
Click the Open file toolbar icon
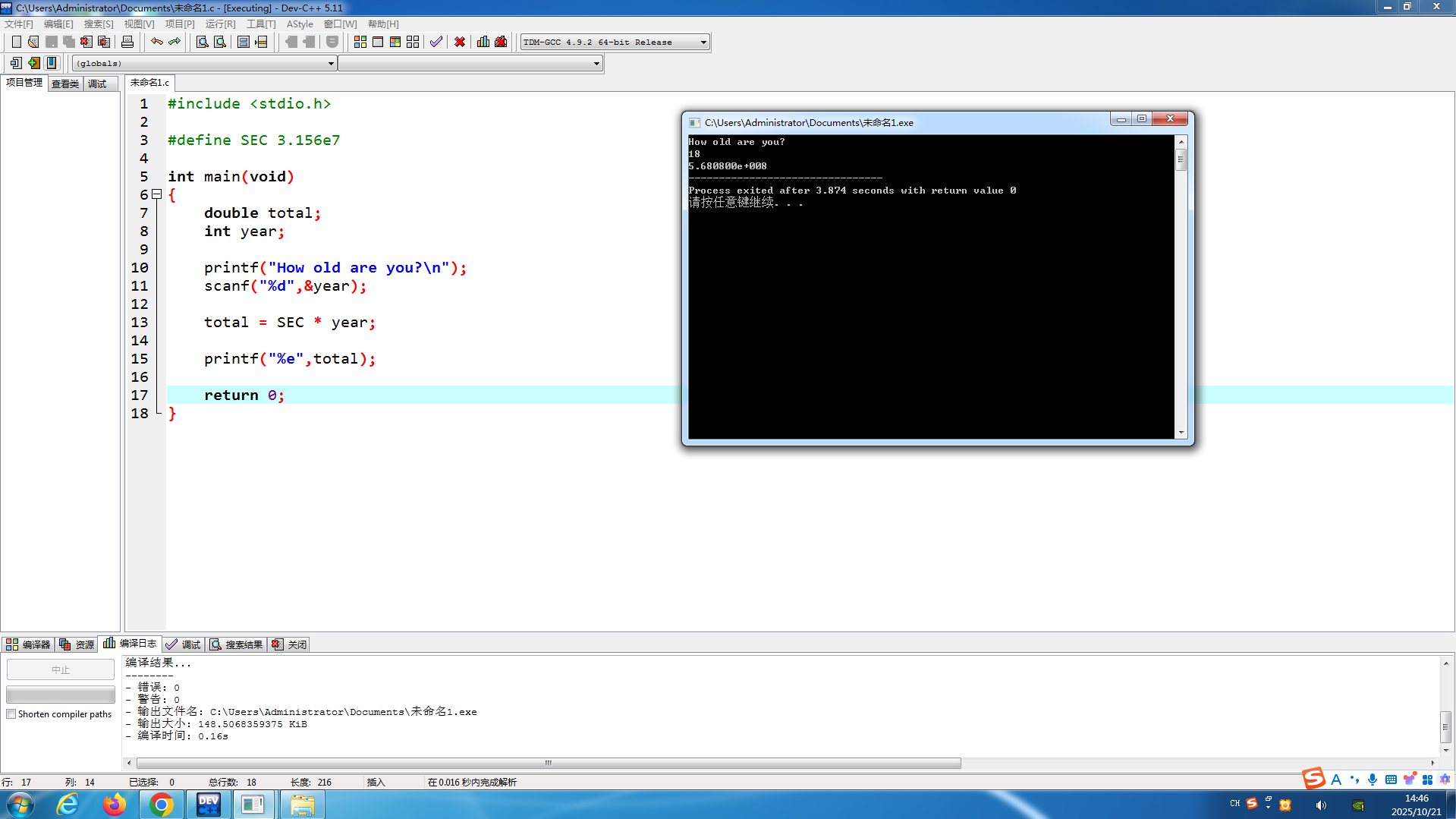coord(33,42)
